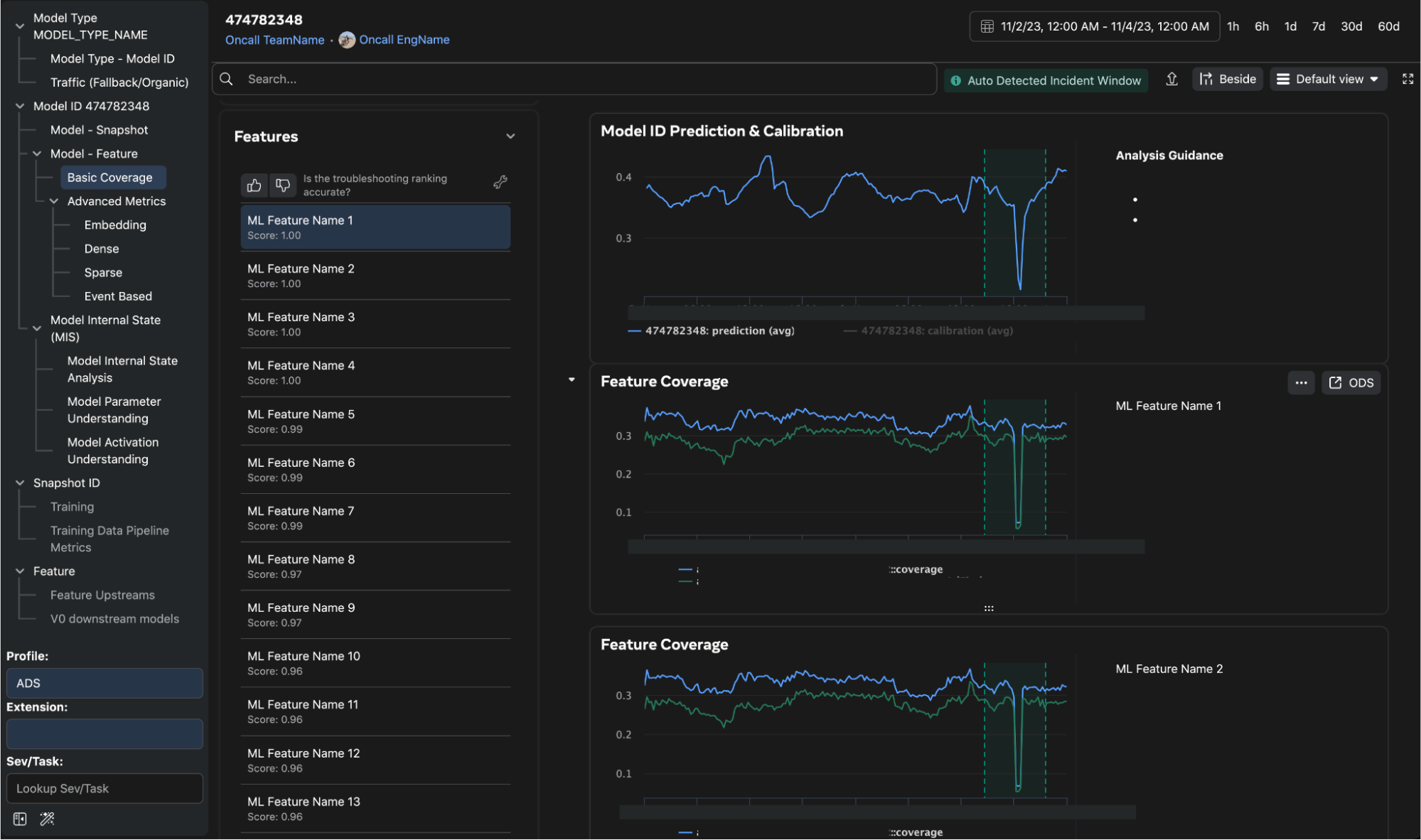Toggle the Beside layout option
Screen dimensions: 1421x840
(x=1228, y=79)
